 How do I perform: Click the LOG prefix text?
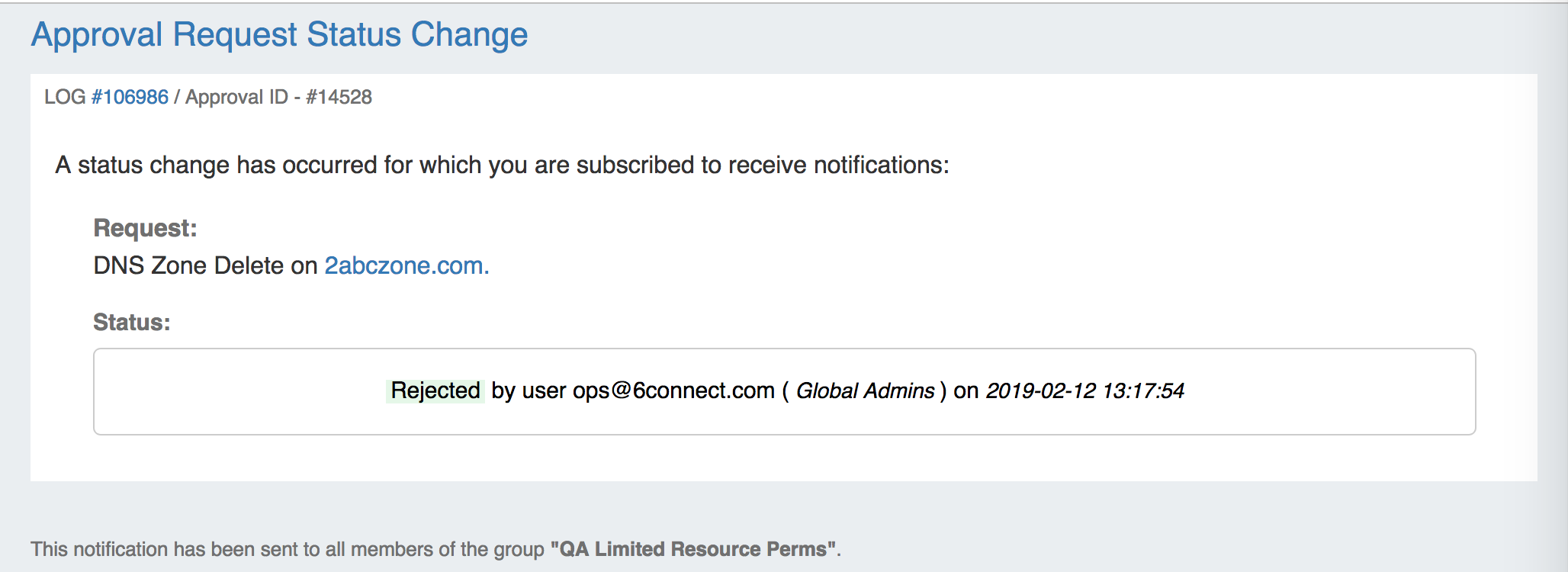tap(64, 97)
